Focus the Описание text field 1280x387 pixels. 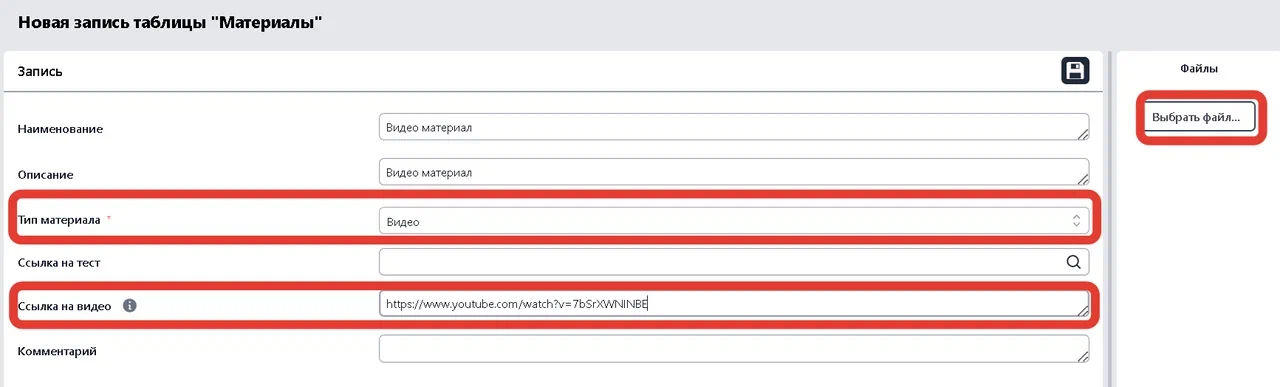(x=734, y=173)
